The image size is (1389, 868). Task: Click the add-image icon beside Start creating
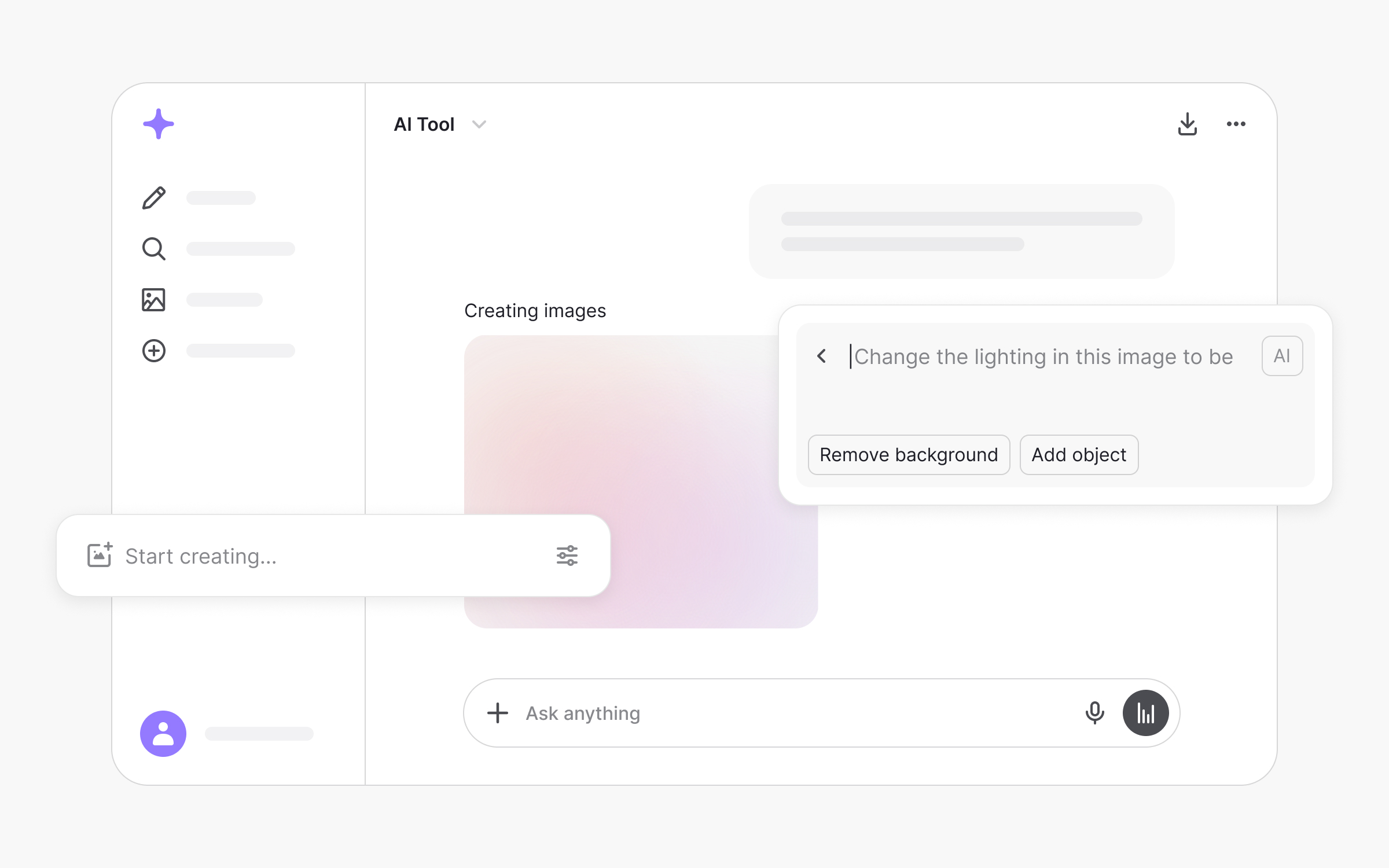[x=100, y=556]
